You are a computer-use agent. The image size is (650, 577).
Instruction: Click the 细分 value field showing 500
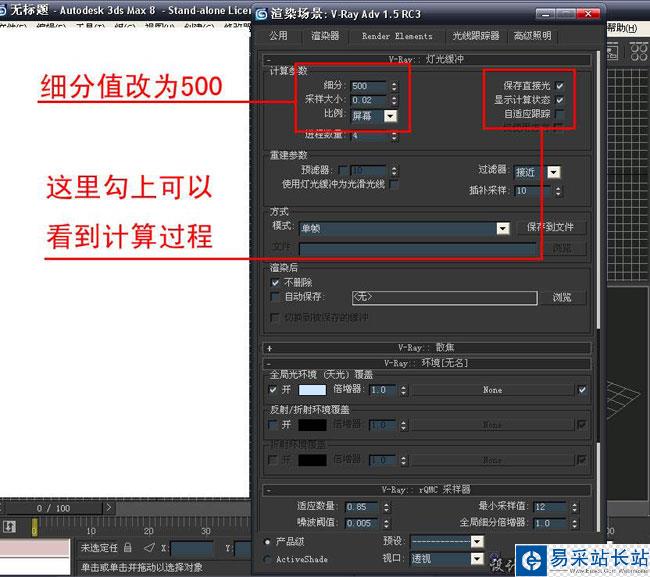(x=368, y=86)
